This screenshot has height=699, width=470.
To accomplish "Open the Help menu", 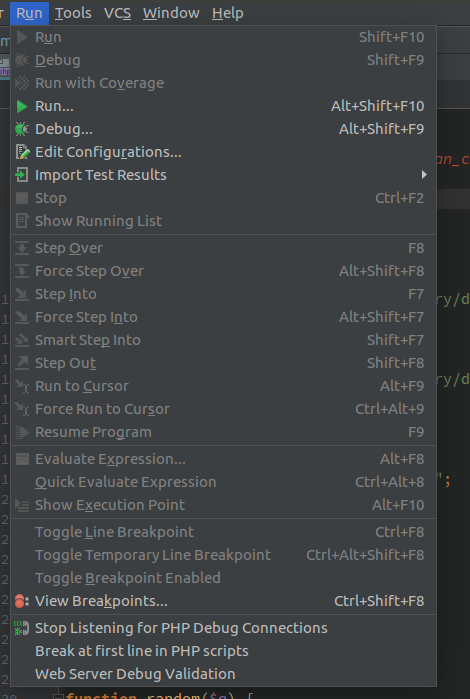I will [228, 13].
